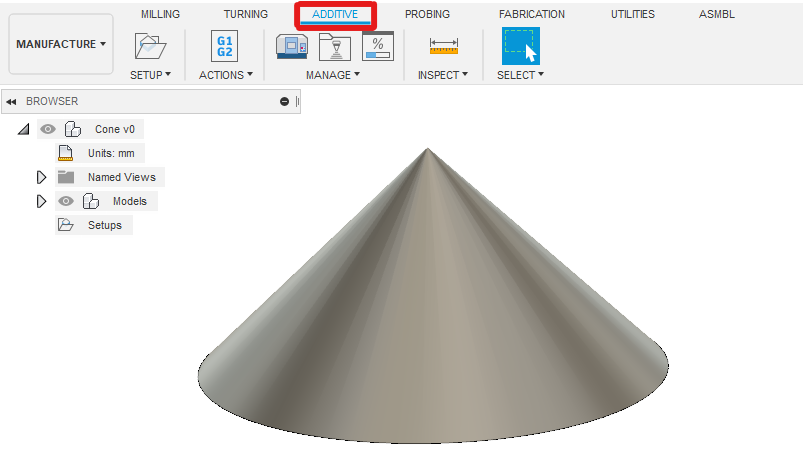Click the Measure ruler icon
803x476 pixels.
tap(443, 46)
